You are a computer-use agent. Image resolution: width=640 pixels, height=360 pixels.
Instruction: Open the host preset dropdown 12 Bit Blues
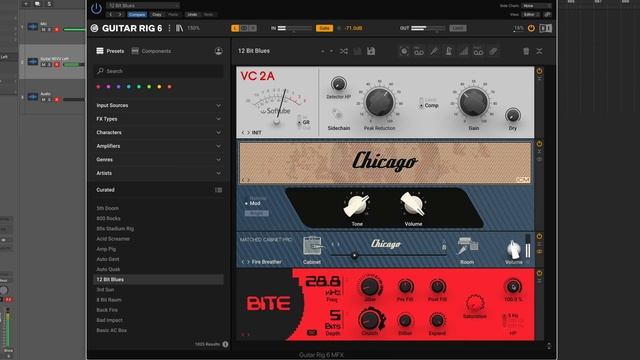(142, 6)
